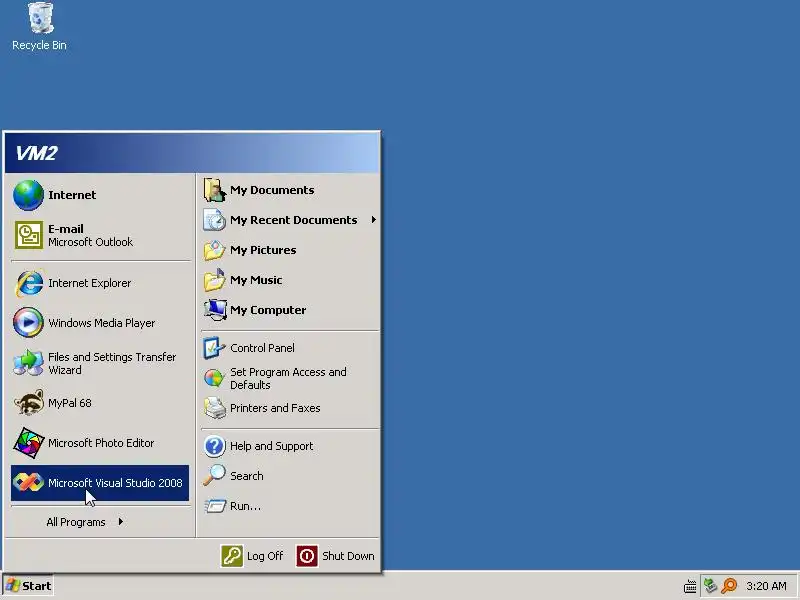Click the Help and Support label
This screenshot has height=600, width=800.
271,446
